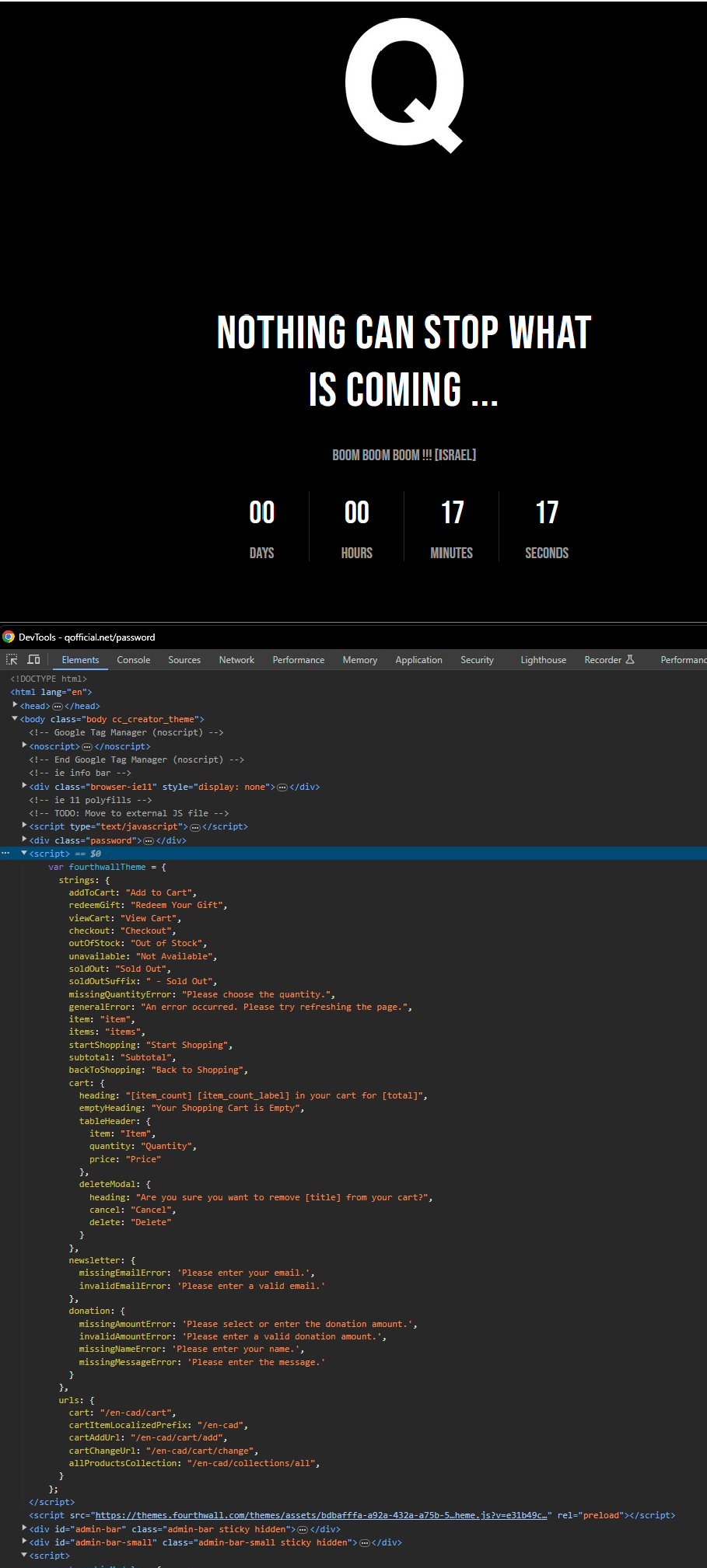Click the large Q logo on the page
This screenshot has width=707, height=1568.
tap(404, 85)
